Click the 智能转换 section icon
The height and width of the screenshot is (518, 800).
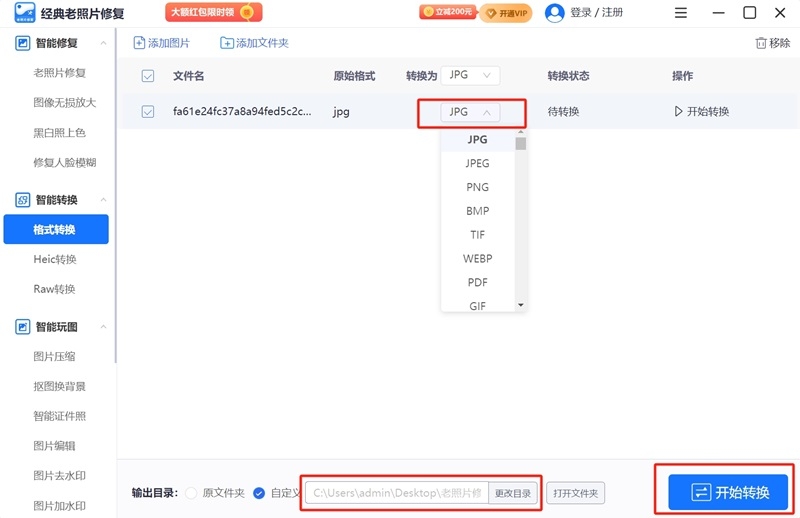22,200
